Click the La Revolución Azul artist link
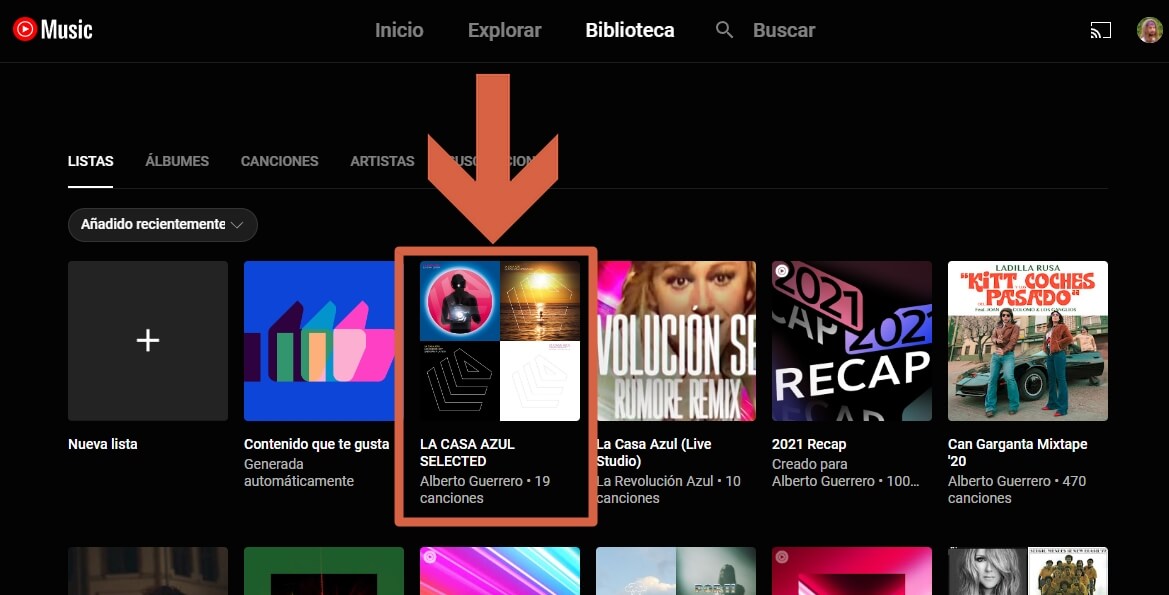Image resolution: width=1169 pixels, height=595 pixels. (655, 481)
